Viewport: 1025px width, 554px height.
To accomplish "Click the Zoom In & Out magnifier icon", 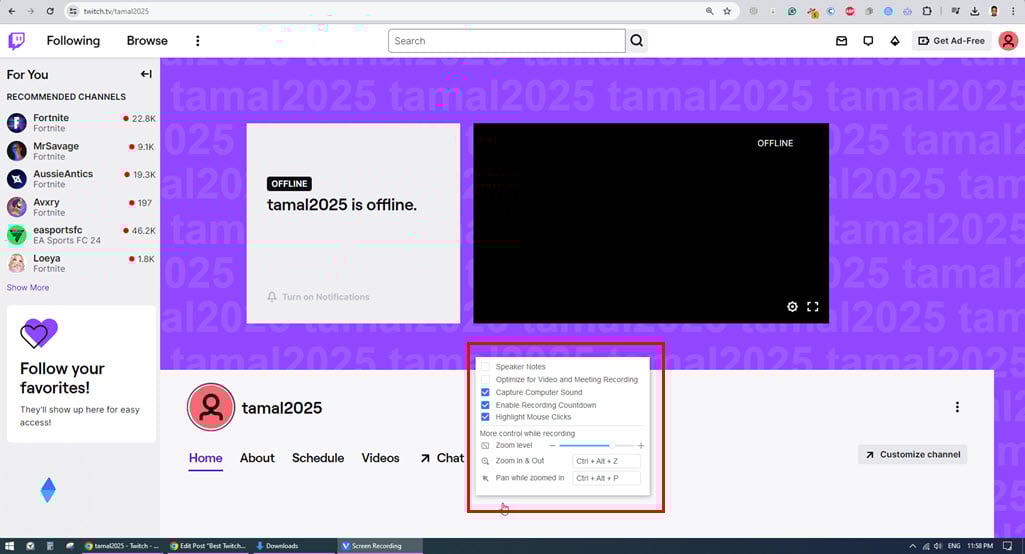I will pyautogui.click(x=485, y=461).
